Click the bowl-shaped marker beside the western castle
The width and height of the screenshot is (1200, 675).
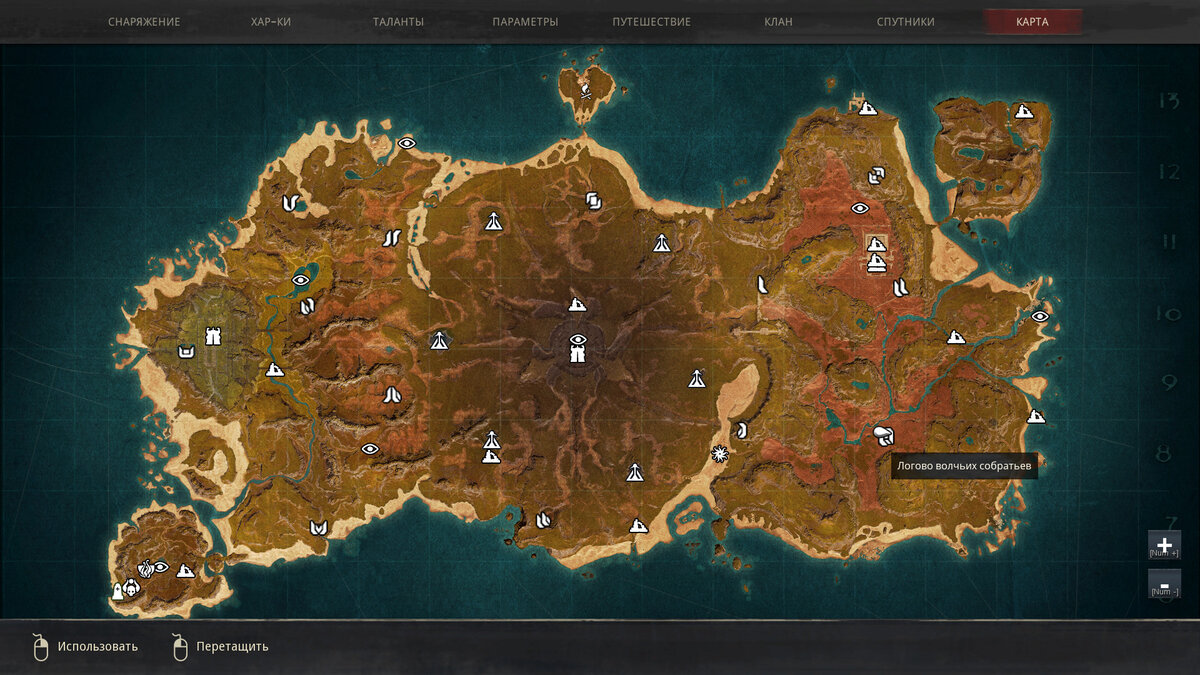[186, 351]
